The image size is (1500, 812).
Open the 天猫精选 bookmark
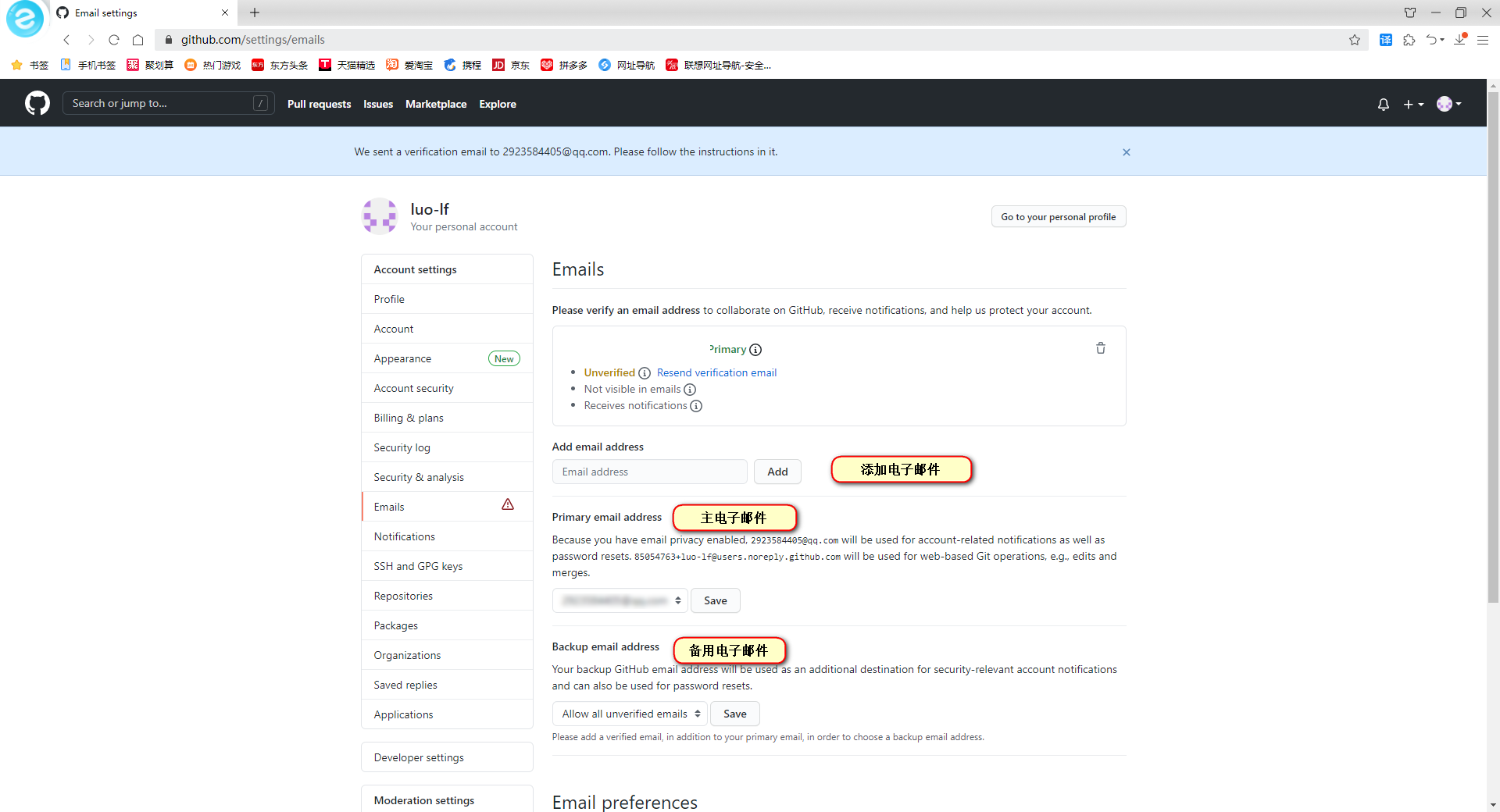click(347, 66)
